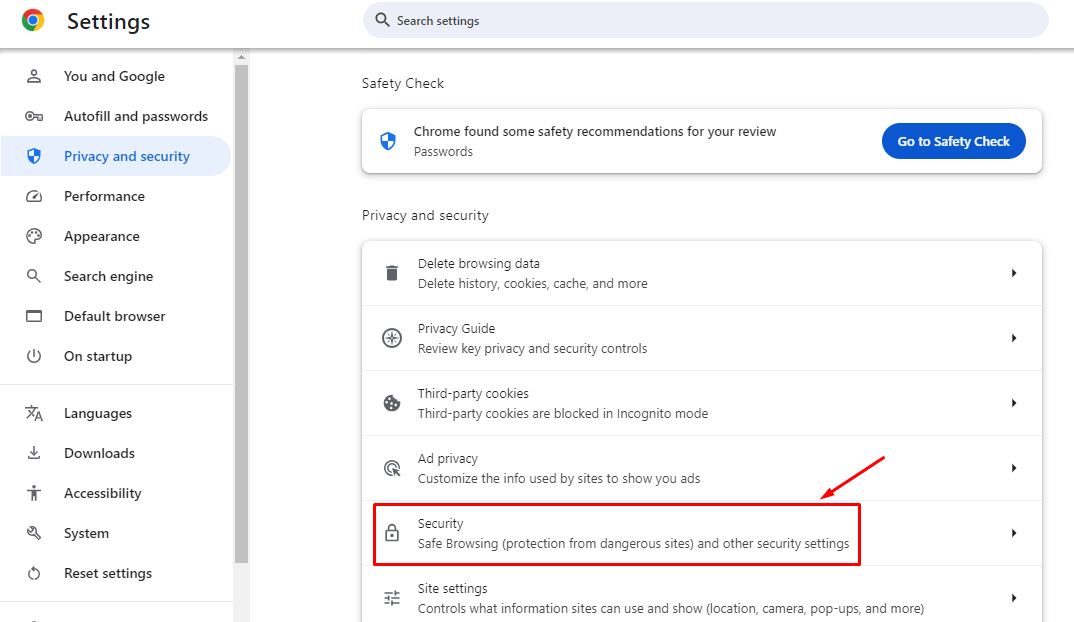Screen dimensions: 1074x622
Task: Click Go to Safety Check button
Action: (953, 141)
